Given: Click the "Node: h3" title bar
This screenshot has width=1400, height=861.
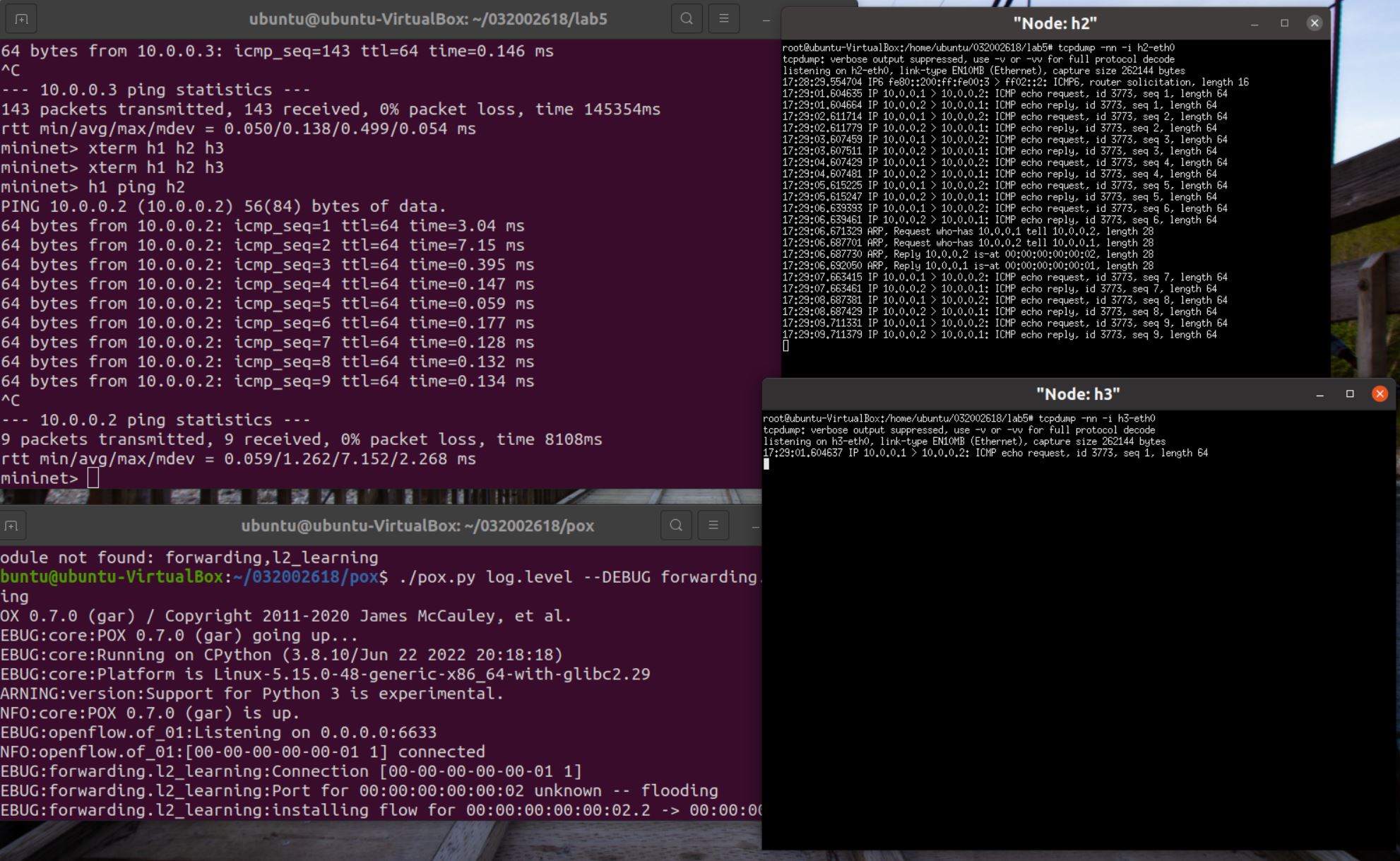Looking at the screenshot, I should pos(1077,394).
